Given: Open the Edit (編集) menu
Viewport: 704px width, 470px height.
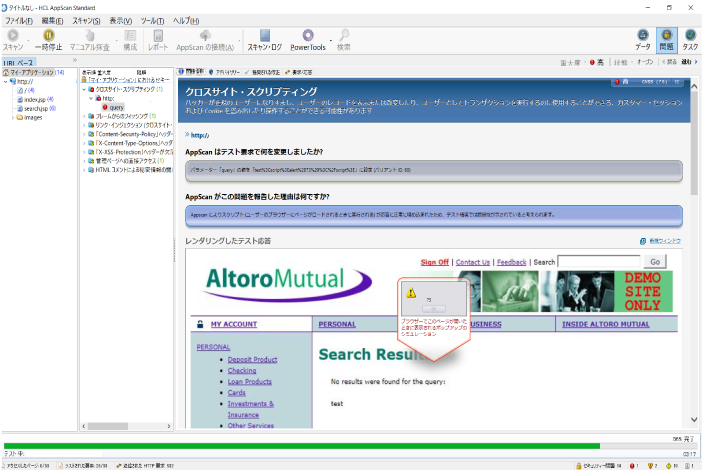Looking at the screenshot, I should tap(52, 21).
